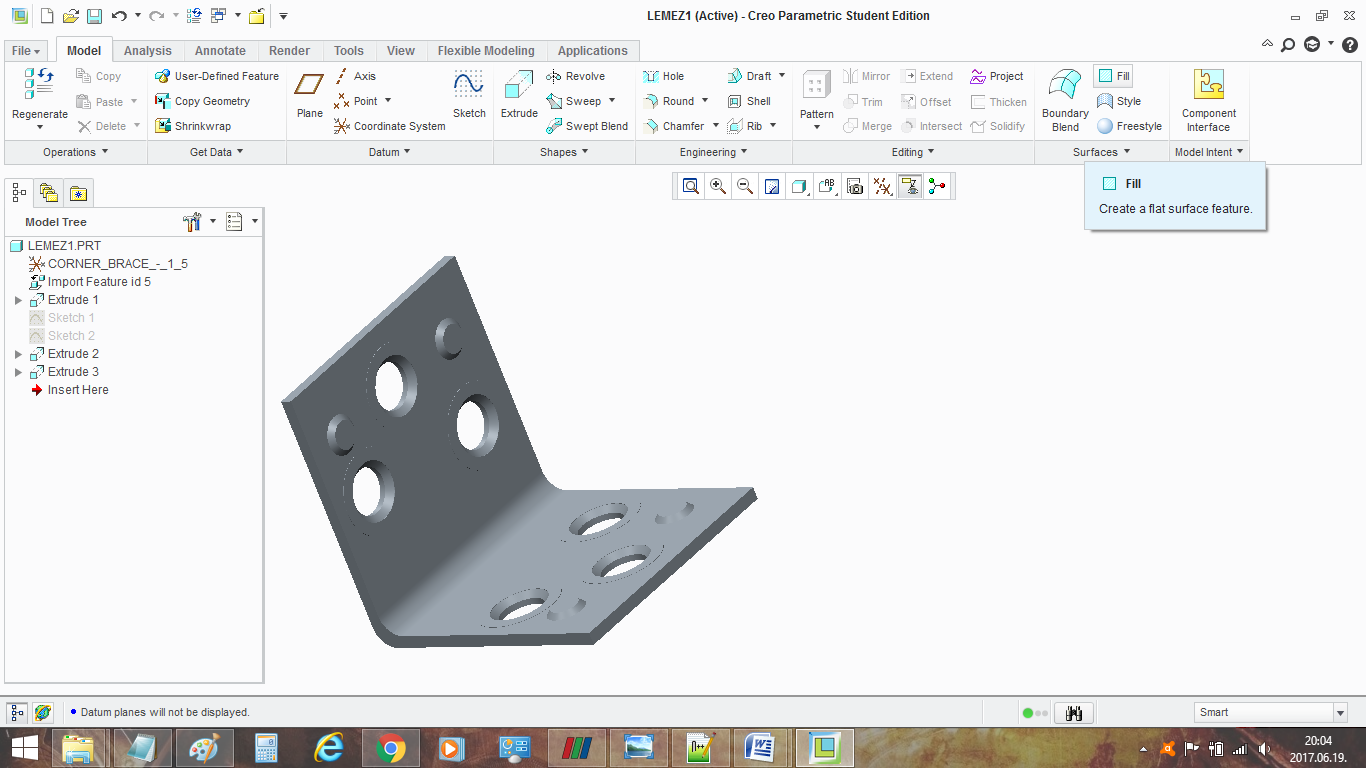
Task: Click the Boundary Blend icon
Action: 1065,86
